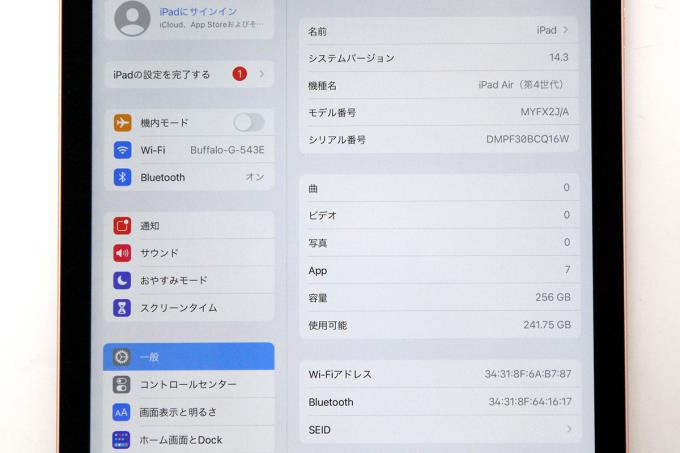Tap App count value 7
680x453 pixels.
[x=567, y=270]
